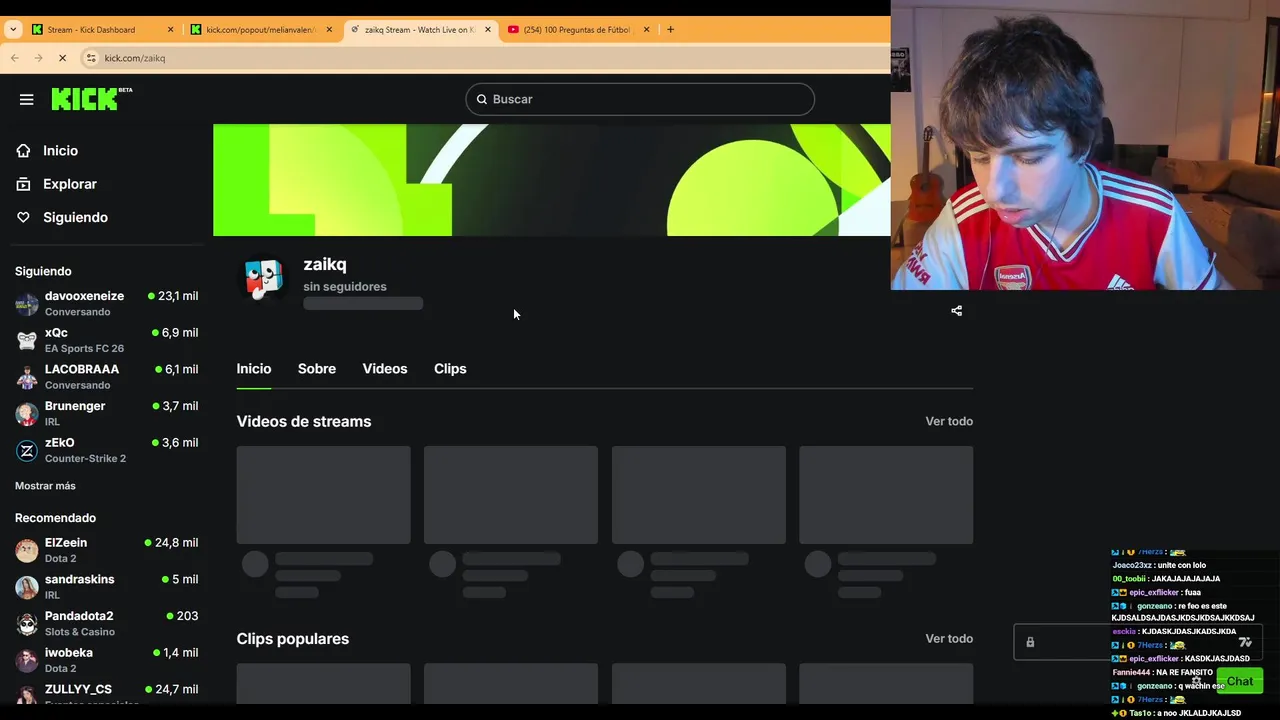Click Ver todo for Videos de streams

949,422
